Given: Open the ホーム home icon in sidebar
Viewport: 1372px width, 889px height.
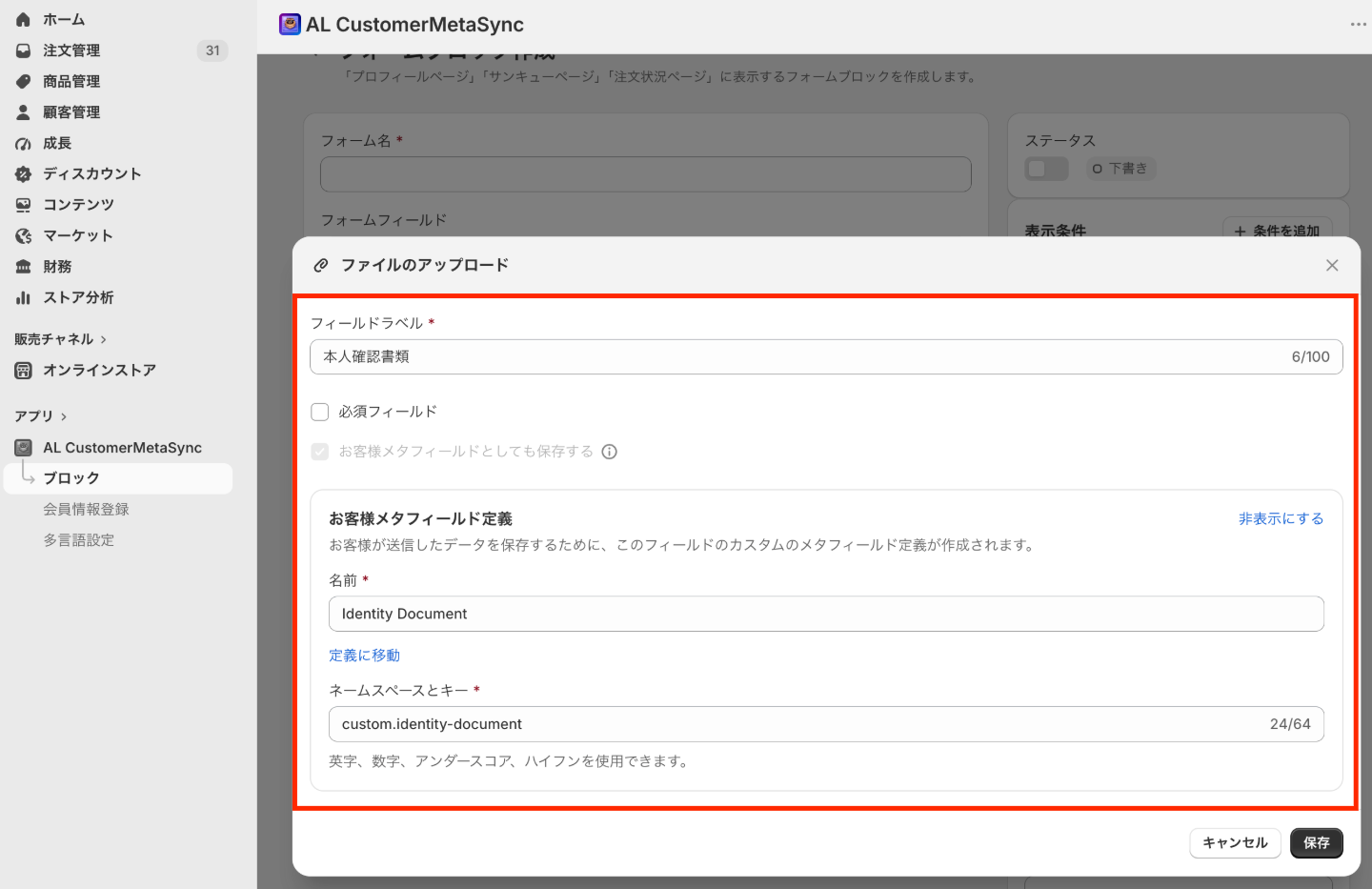Looking at the screenshot, I should (x=23, y=19).
